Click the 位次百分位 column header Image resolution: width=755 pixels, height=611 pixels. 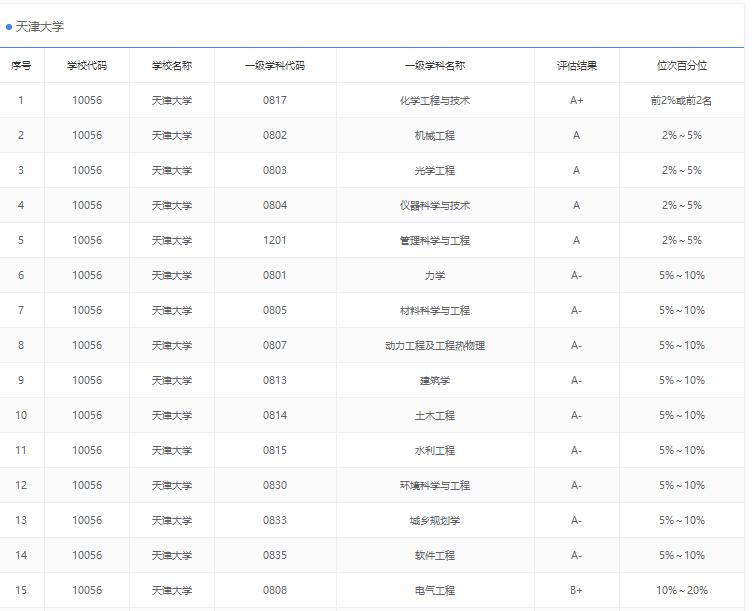682,65
